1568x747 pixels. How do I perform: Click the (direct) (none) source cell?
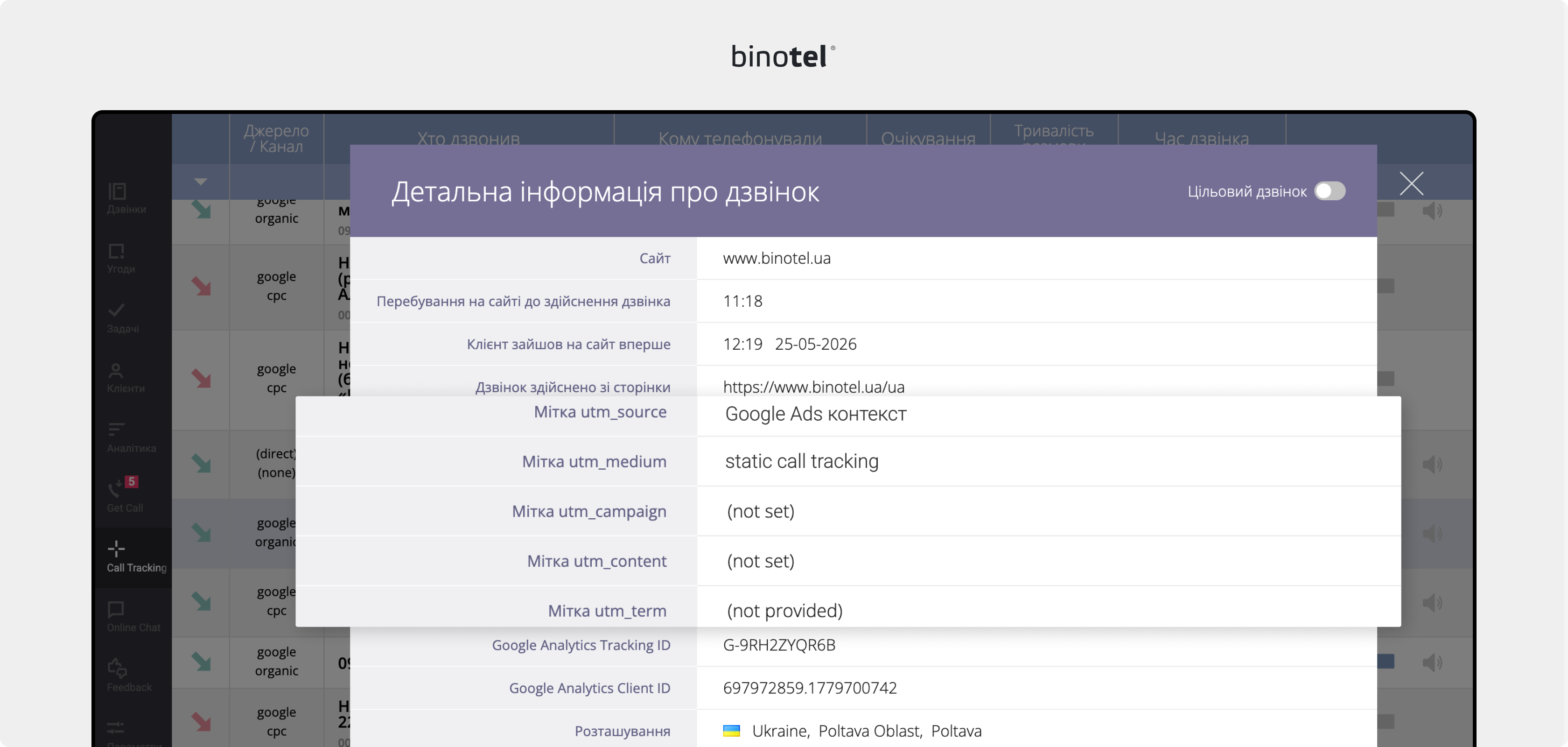pos(275,463)
